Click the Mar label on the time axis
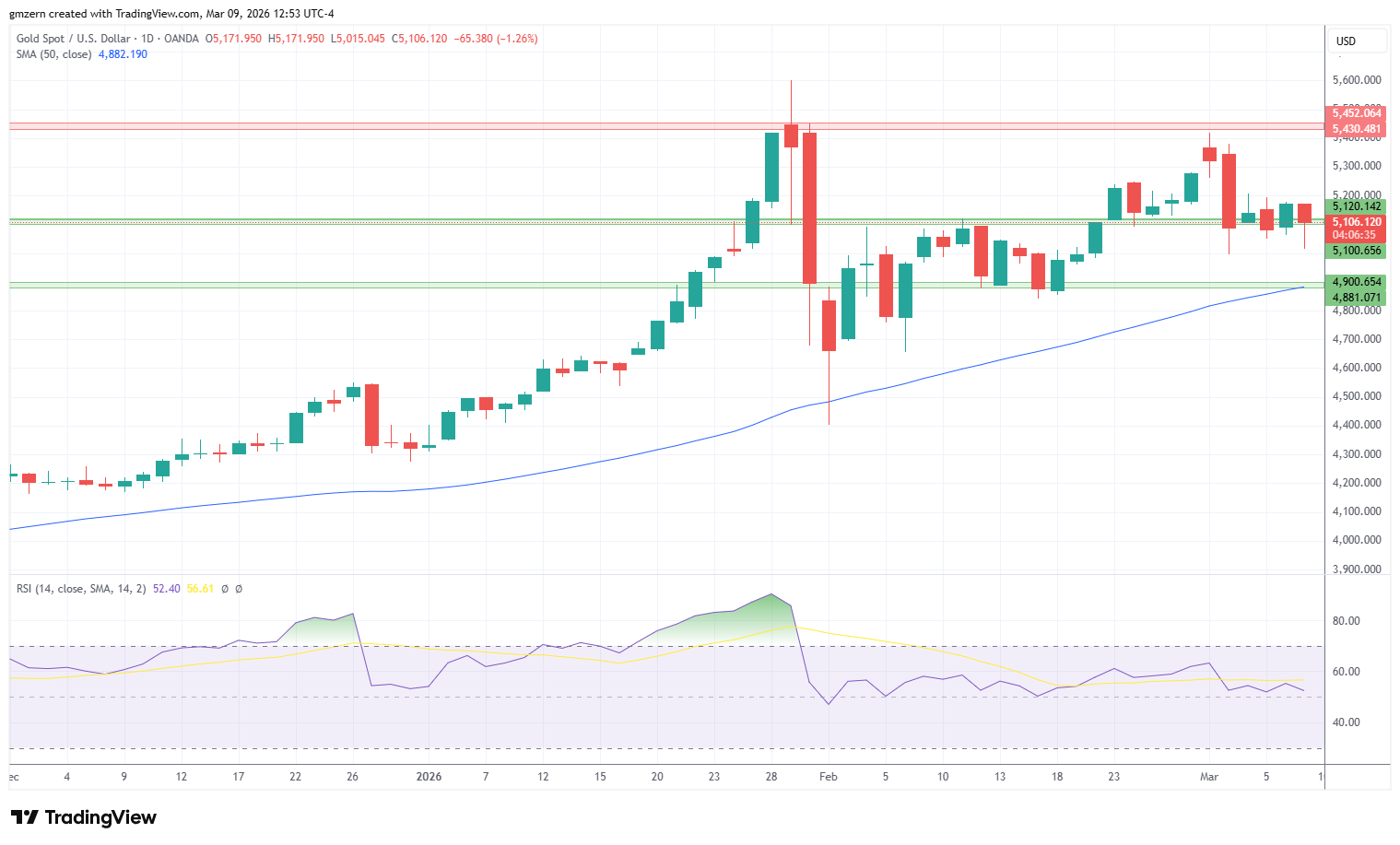The width and height of the screenshot is (1400, 845). (1209, 777)
